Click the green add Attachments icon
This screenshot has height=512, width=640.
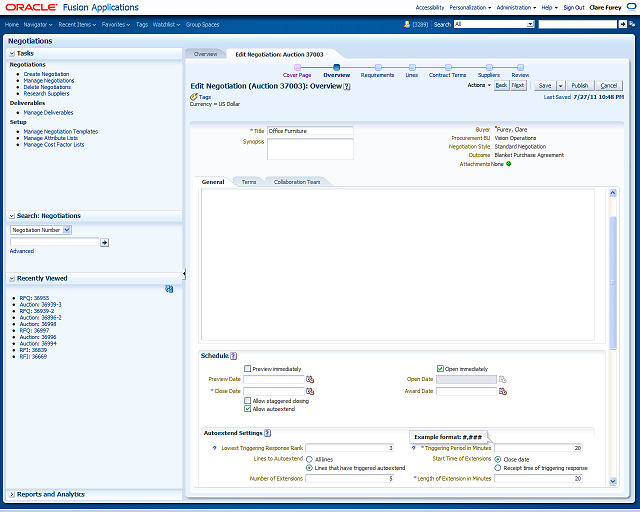509,164
